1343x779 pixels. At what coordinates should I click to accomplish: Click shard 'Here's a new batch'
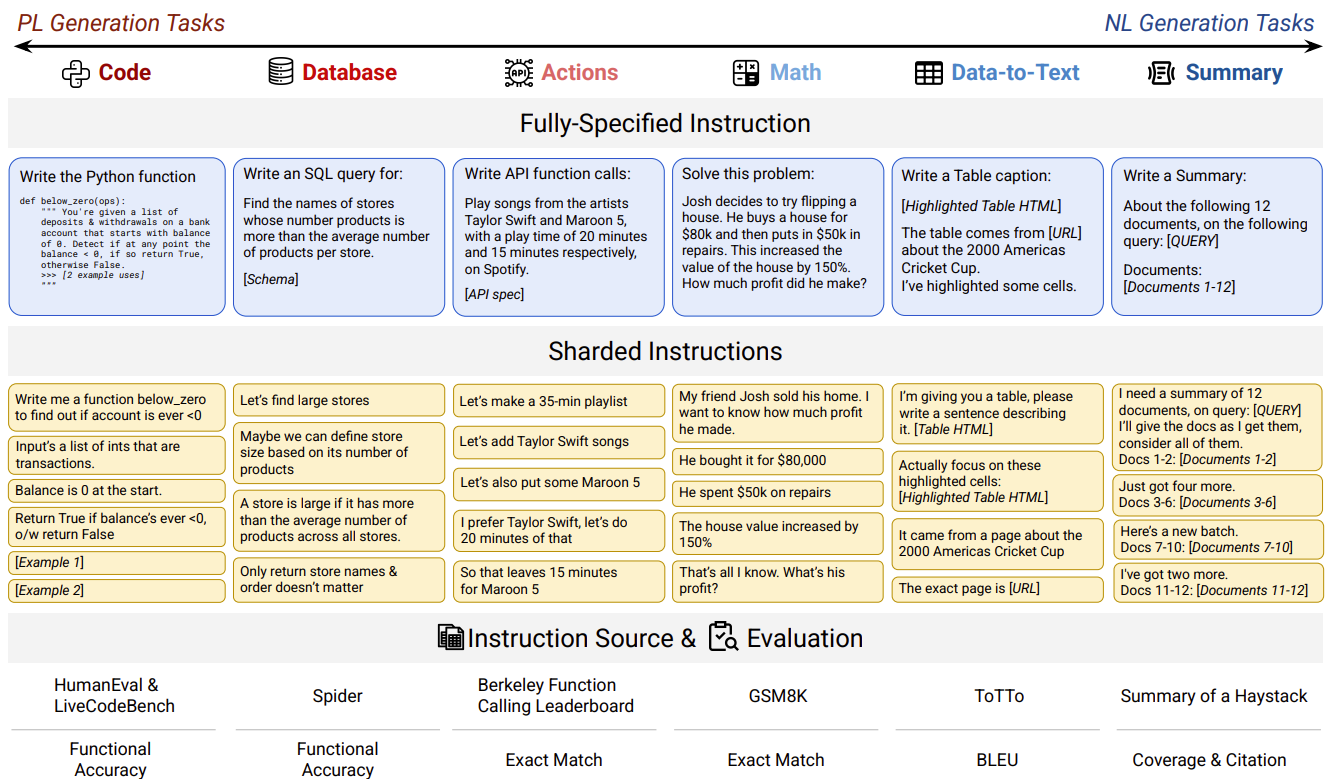coord(1218,539)
